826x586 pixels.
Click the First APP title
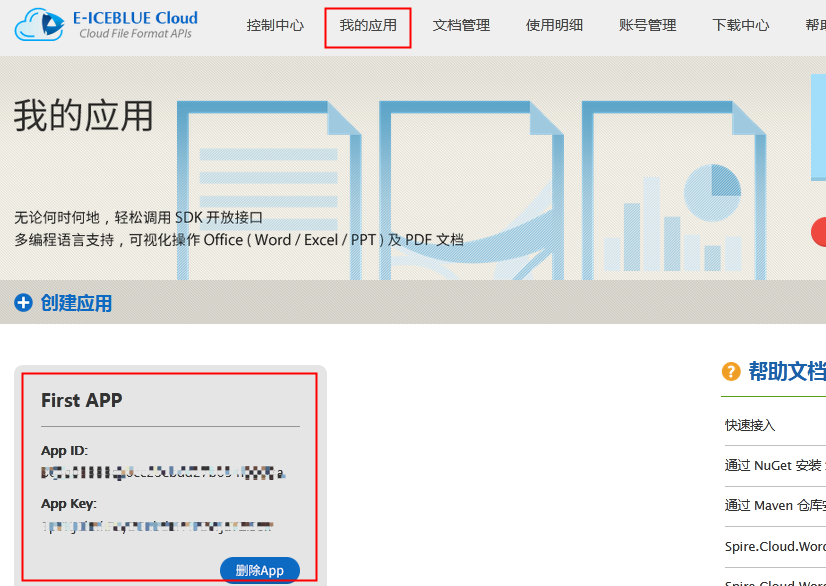pyautogui.click(x=82, y=401)
